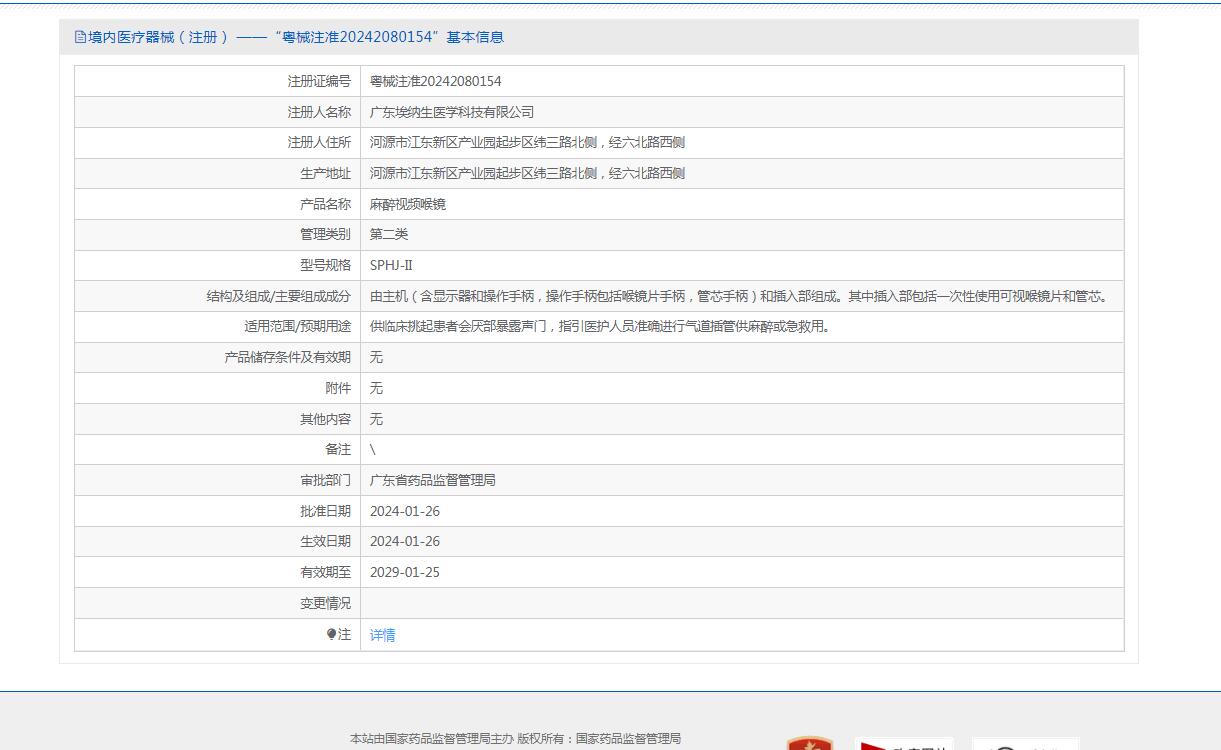The image size is (1221, 750).
Task: Select registration number value 粤械注准20242080154
Action: pos(436,81)
